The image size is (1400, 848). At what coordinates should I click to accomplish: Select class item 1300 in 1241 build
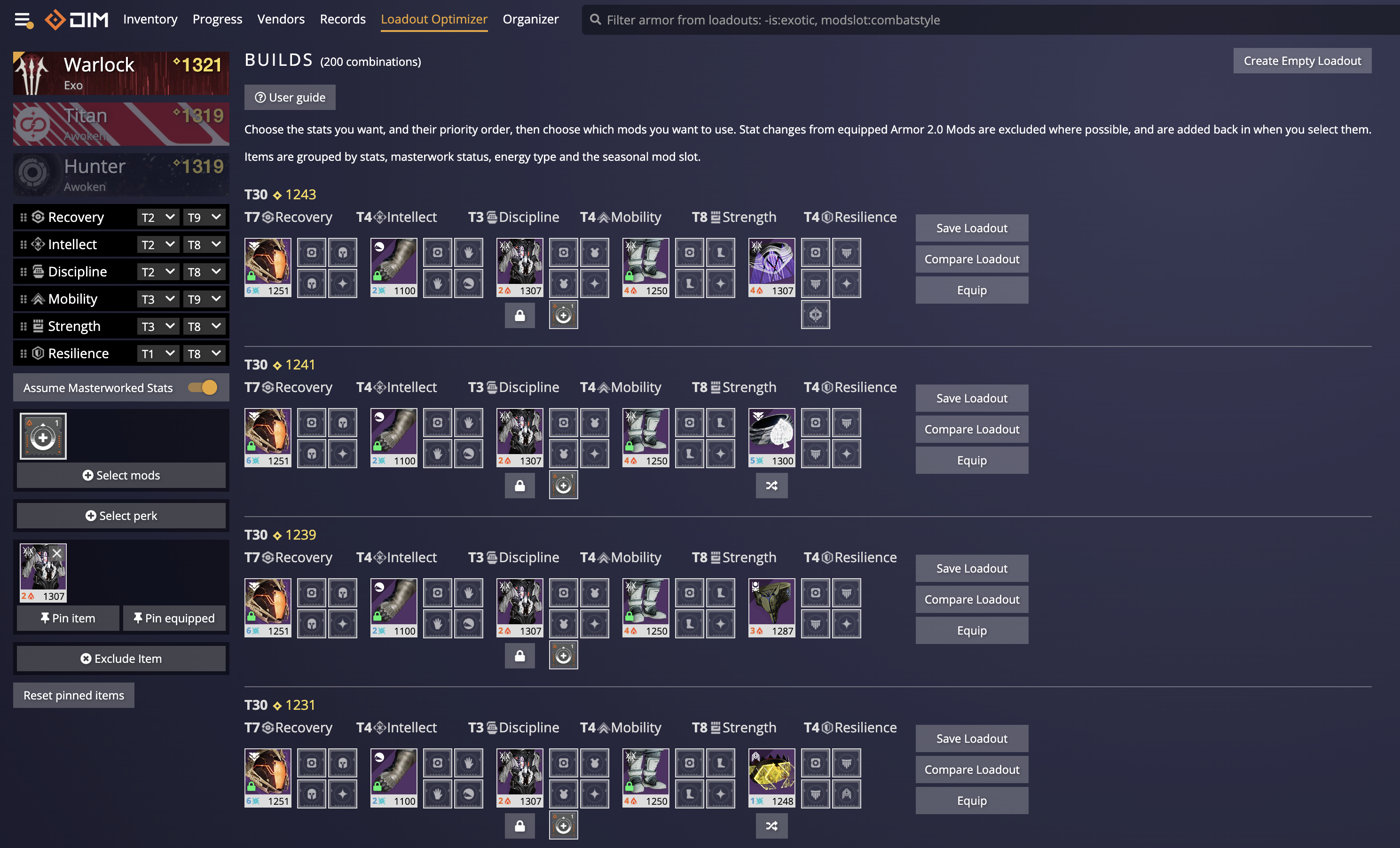coord(771,438)
